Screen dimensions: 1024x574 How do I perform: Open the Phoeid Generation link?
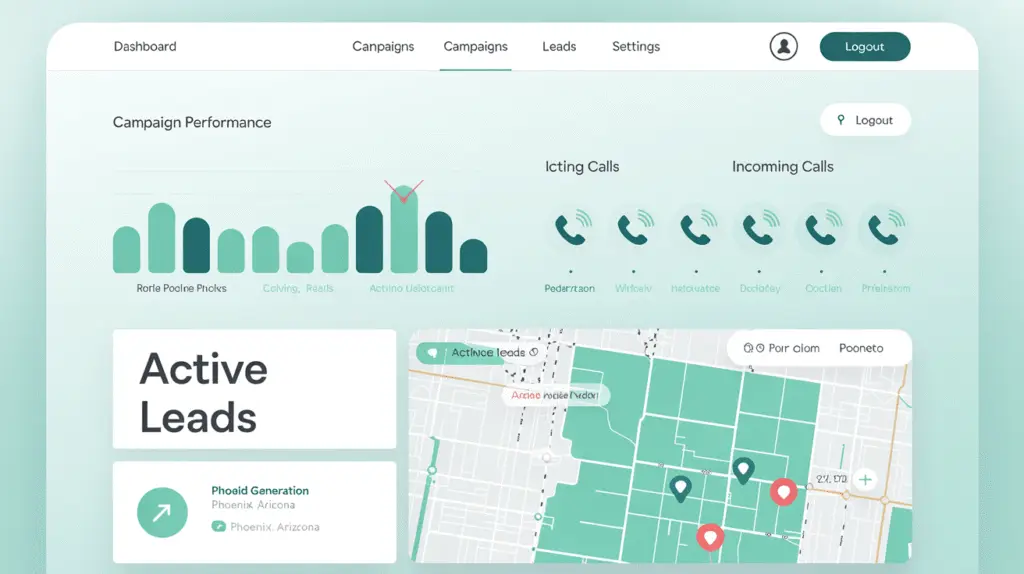point(260,490)
